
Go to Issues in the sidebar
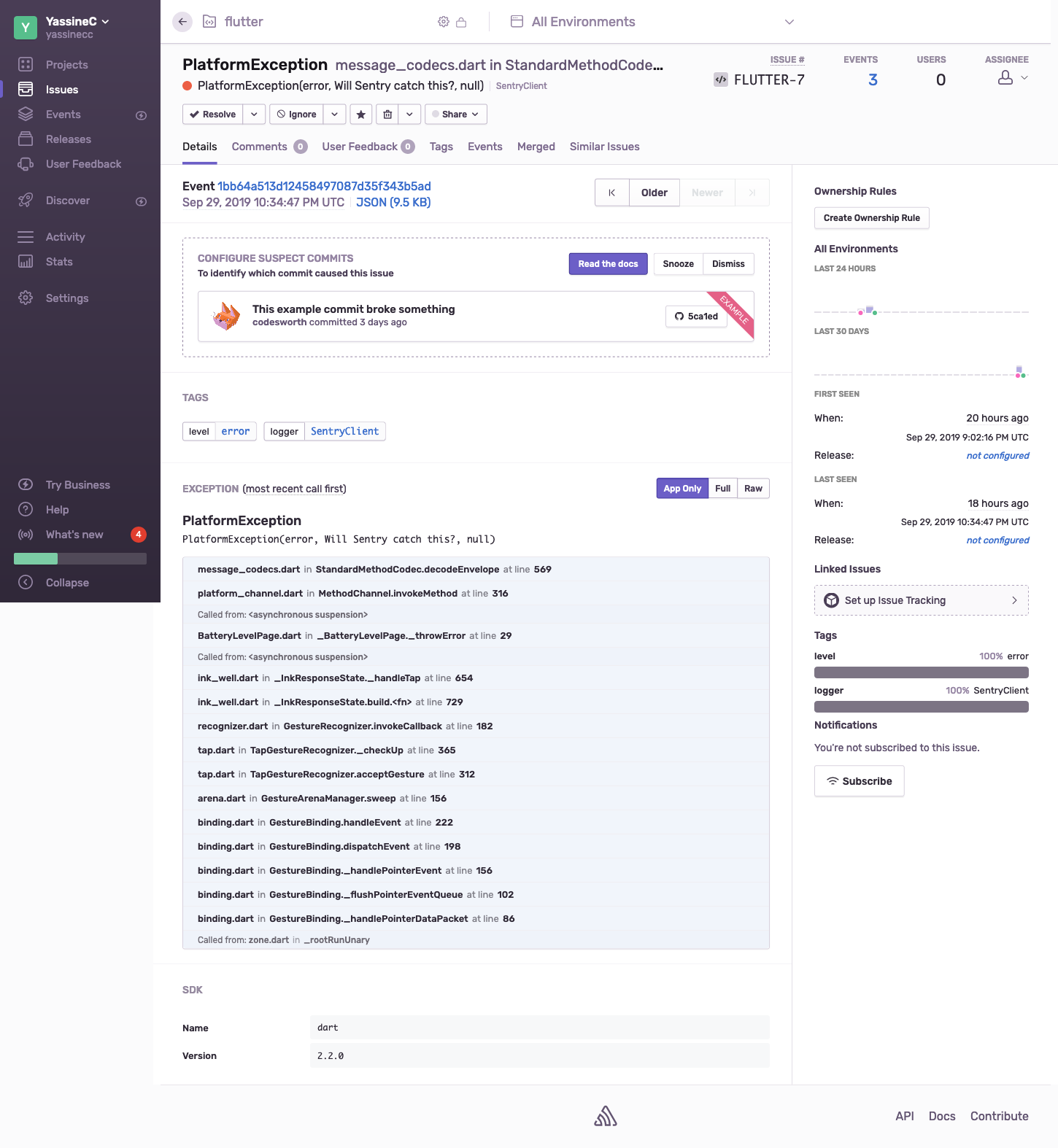61,90
